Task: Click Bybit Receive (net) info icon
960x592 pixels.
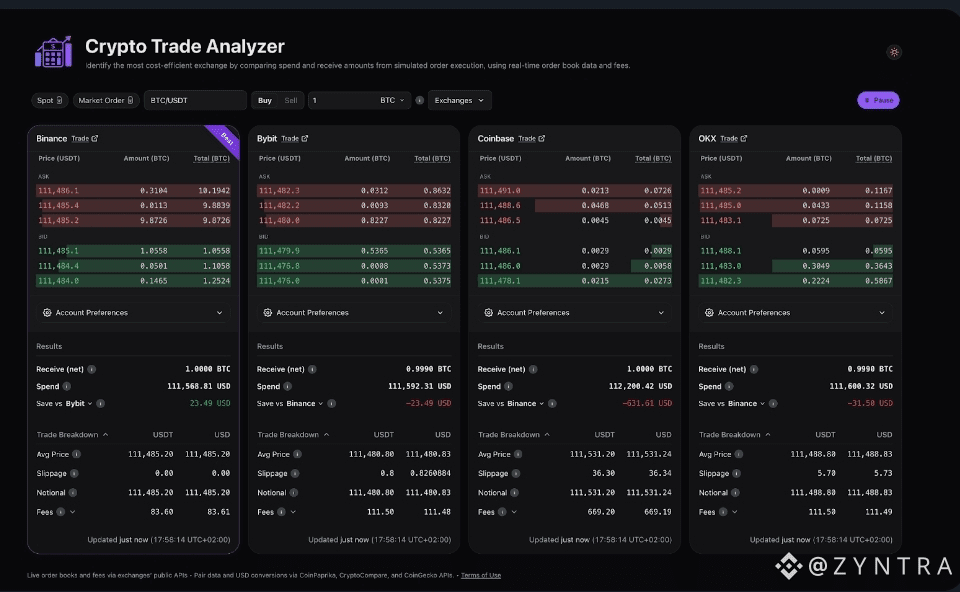Action: [312, 369]
